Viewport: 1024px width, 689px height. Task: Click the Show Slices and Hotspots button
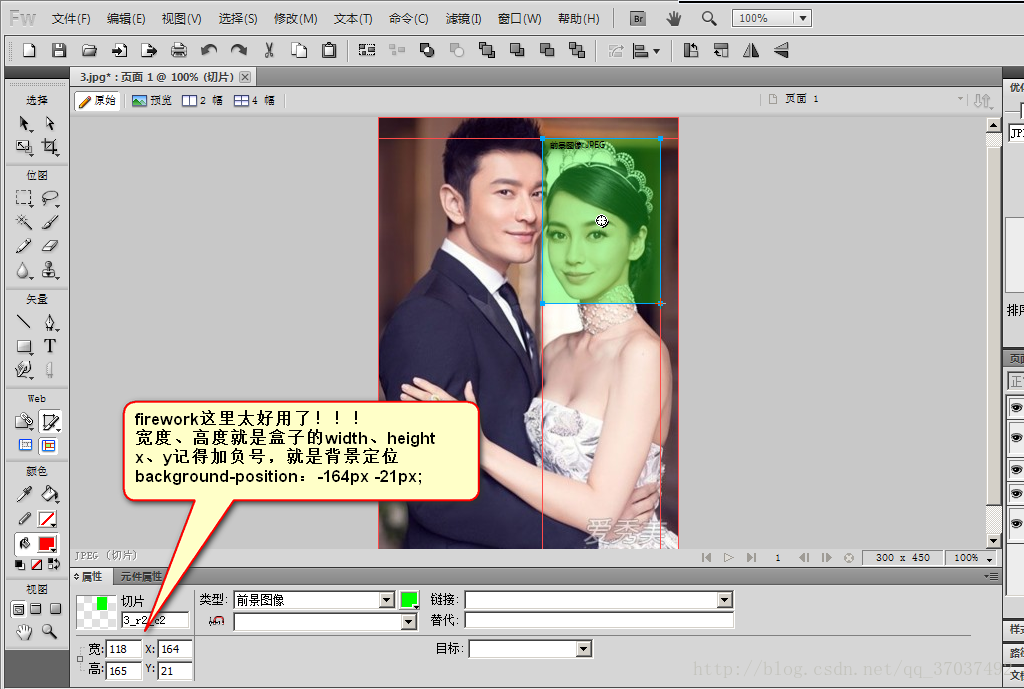[x=48, y=445]
